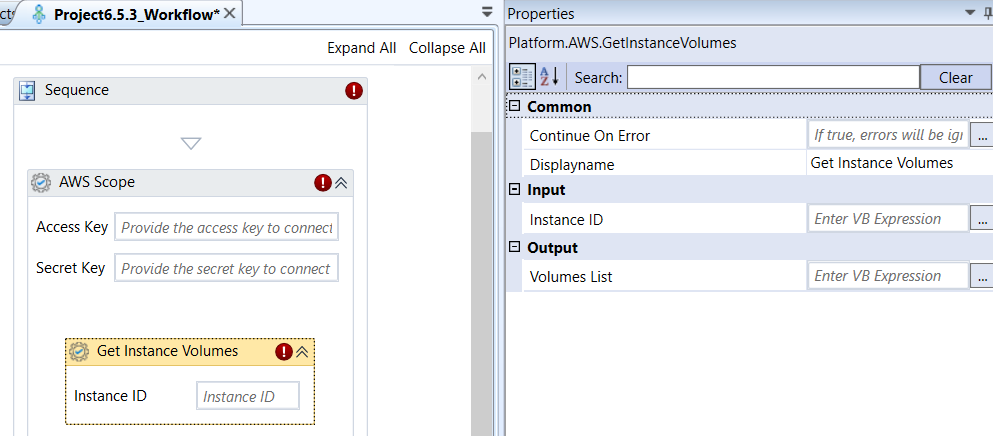Image resolution: width=993 pixels, height=436 pixels.
Task: Click the Secret Key label
Action: coord(70,268)
